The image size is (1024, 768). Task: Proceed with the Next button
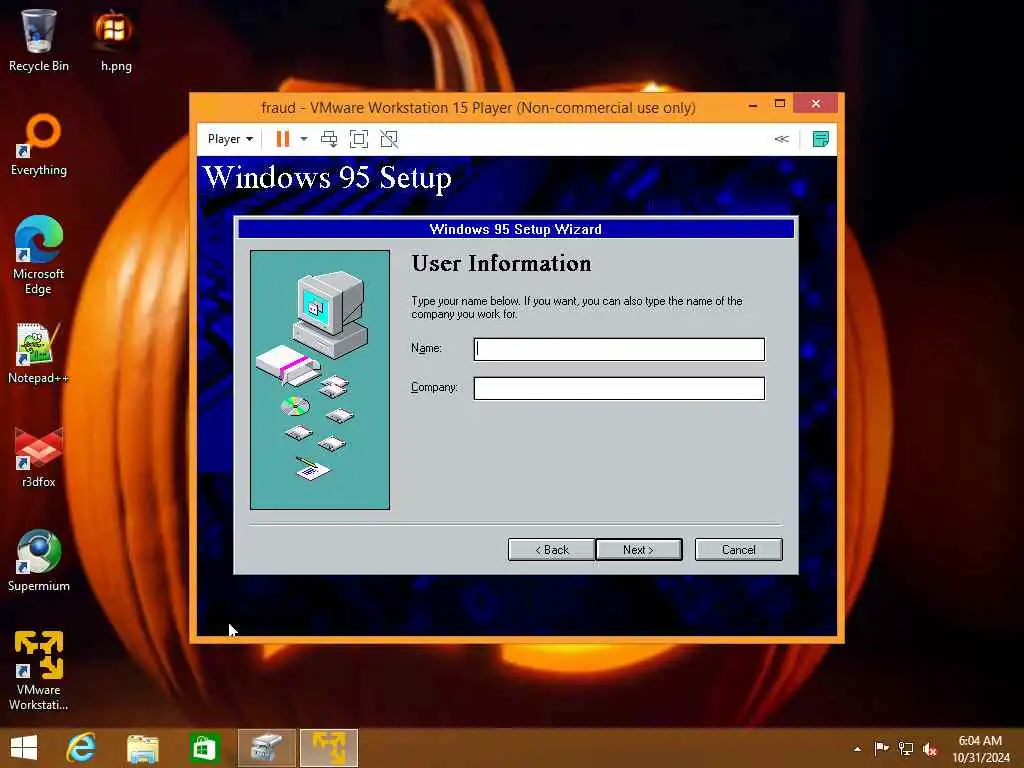[639, 550]
